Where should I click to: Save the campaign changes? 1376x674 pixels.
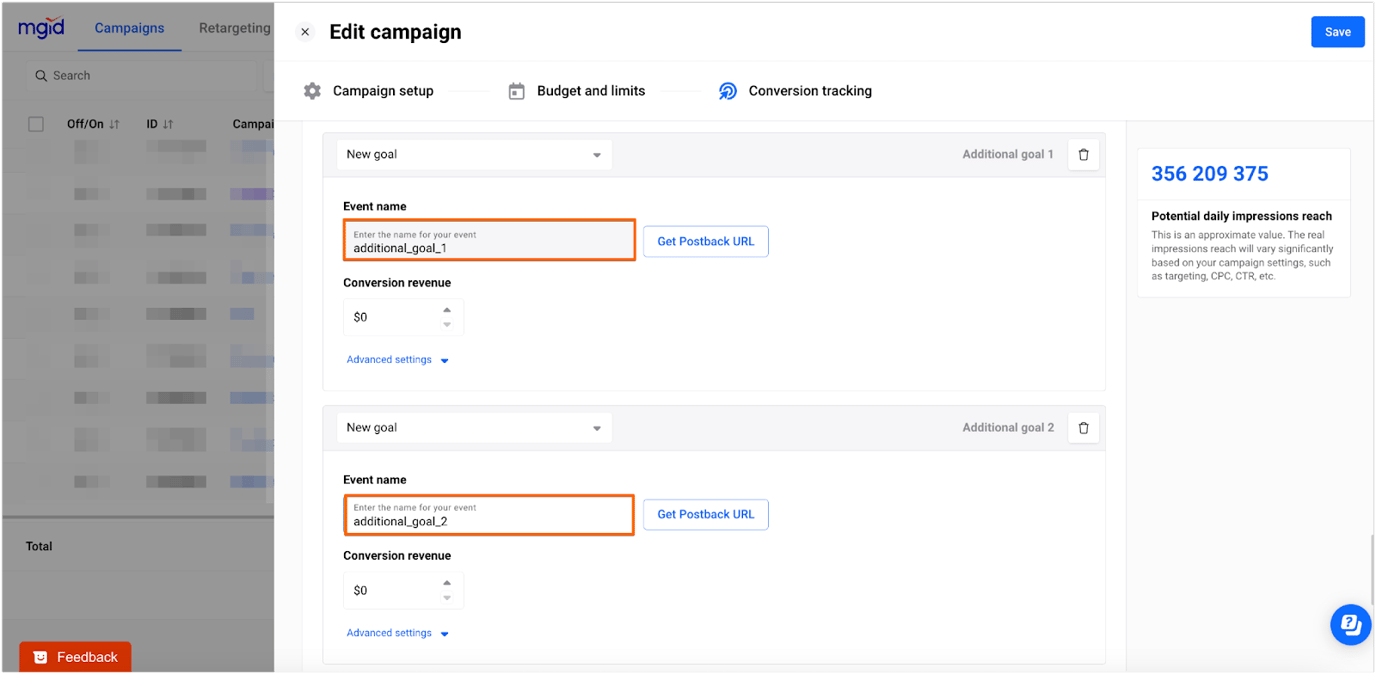point(1337,31)
